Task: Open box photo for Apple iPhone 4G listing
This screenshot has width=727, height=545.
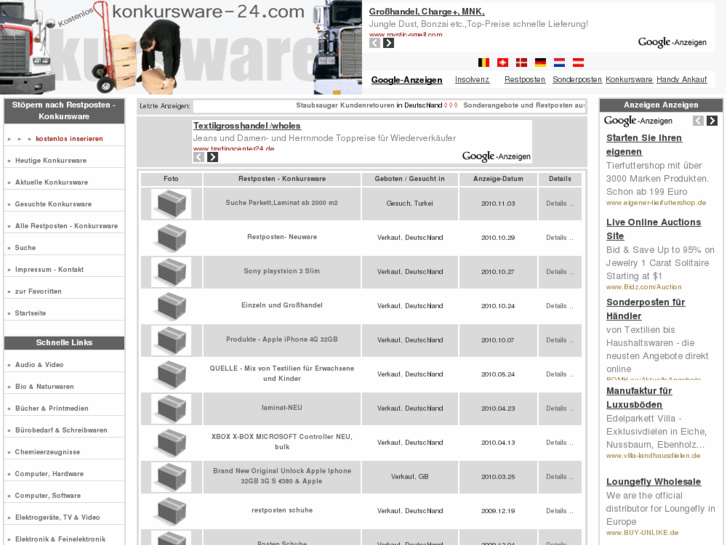Action: click(171, 340)
